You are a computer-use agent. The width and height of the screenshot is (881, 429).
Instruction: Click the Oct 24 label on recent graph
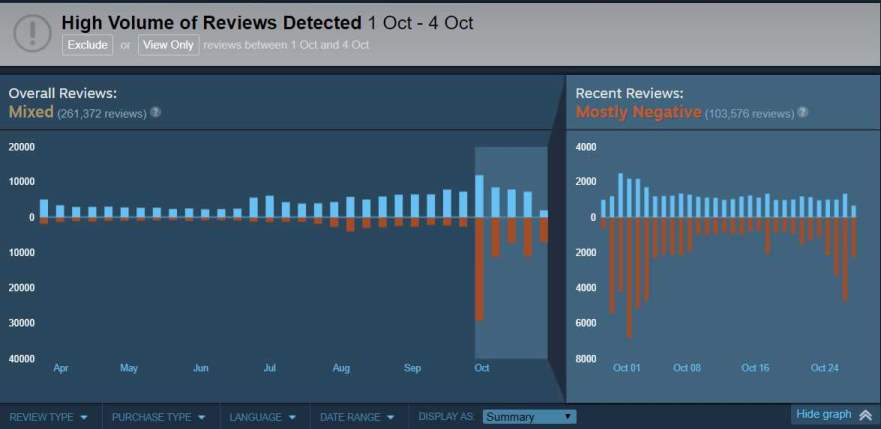click(825, 368)
